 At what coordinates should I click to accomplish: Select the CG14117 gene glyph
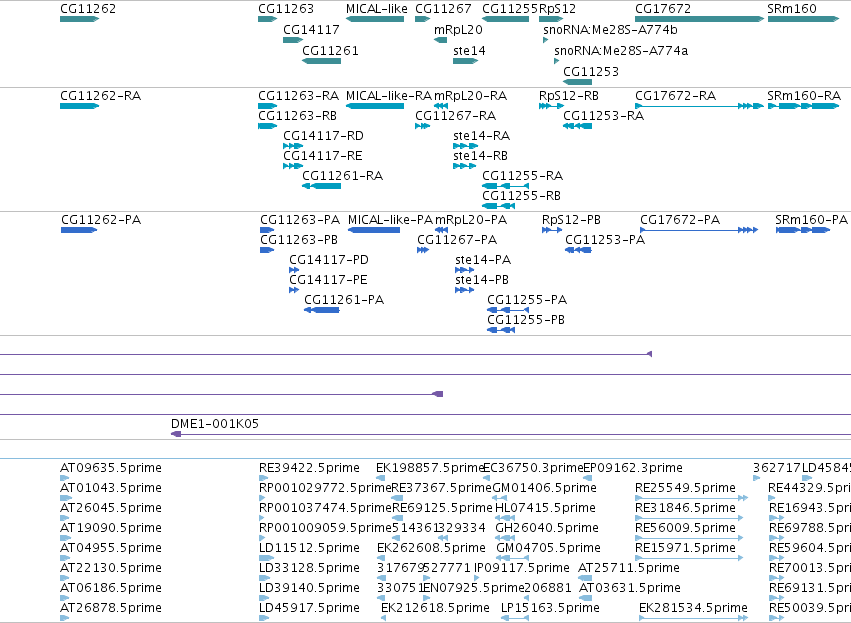(x=293, y=40)
